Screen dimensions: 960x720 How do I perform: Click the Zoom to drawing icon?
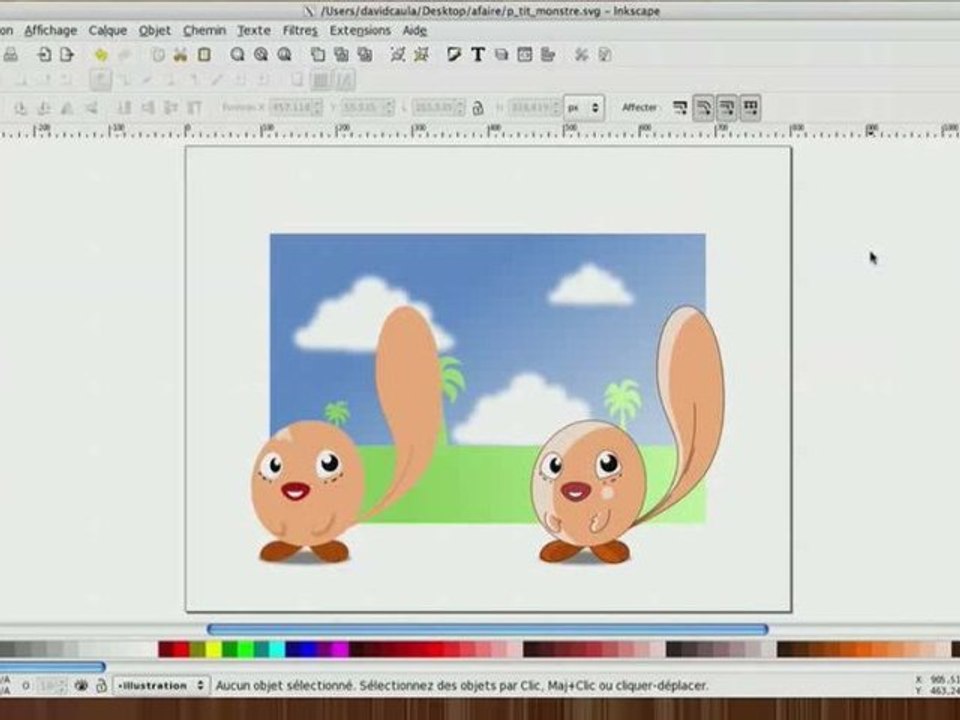261,55
